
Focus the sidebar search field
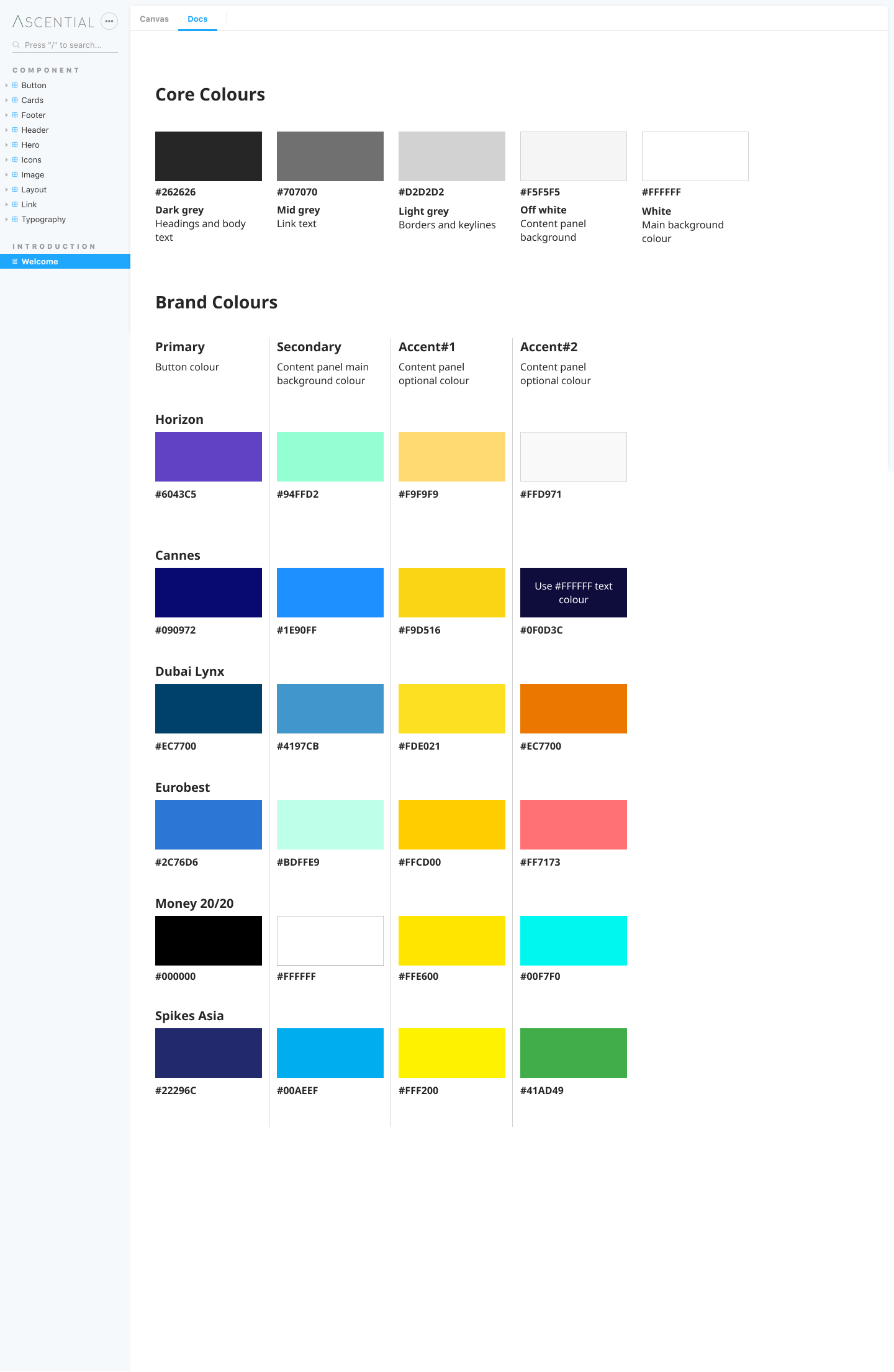pos(65,45)
